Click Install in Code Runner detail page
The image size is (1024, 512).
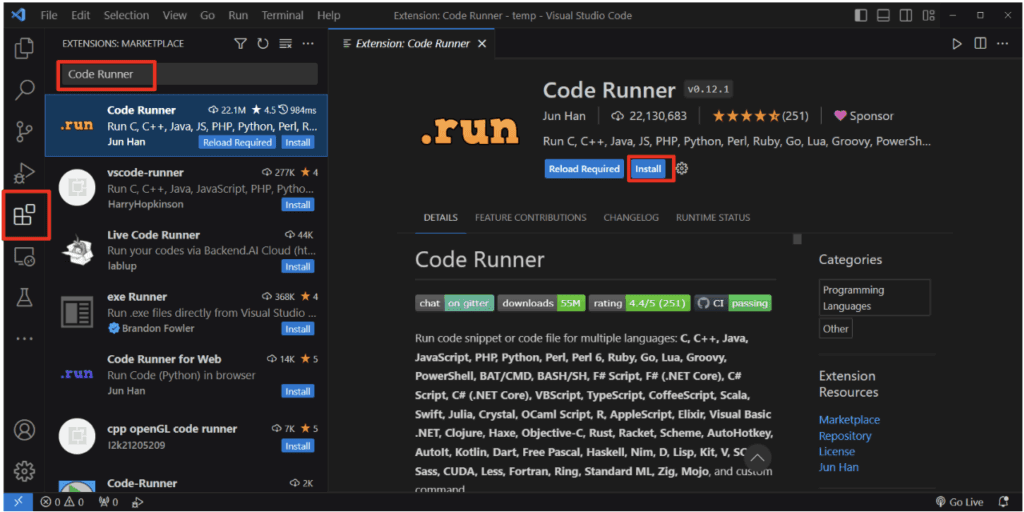[x=648, y=168]
